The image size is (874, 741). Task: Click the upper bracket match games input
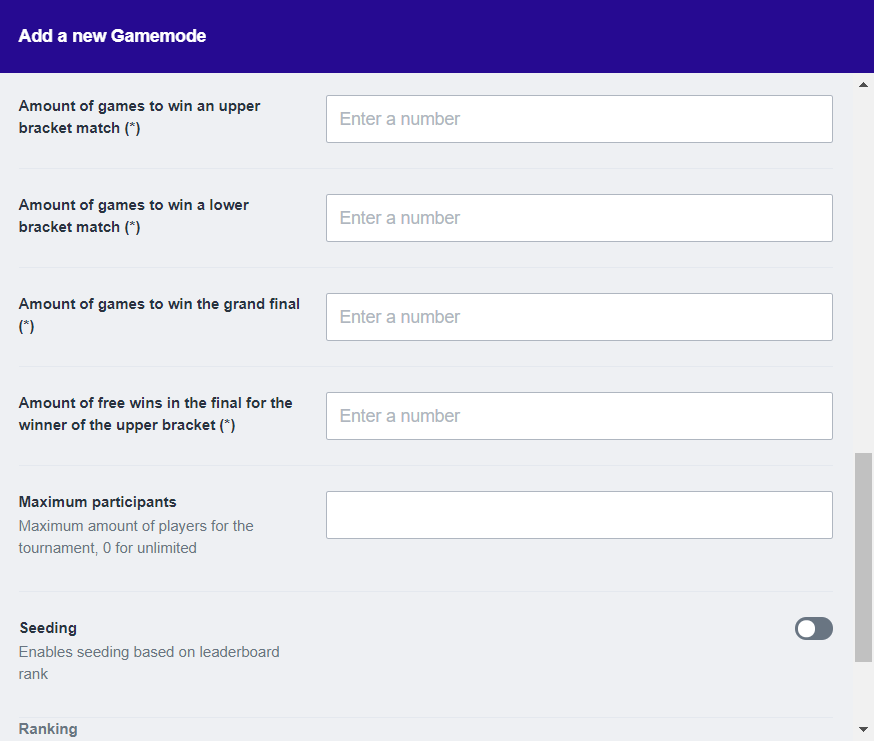click(579, 119)
